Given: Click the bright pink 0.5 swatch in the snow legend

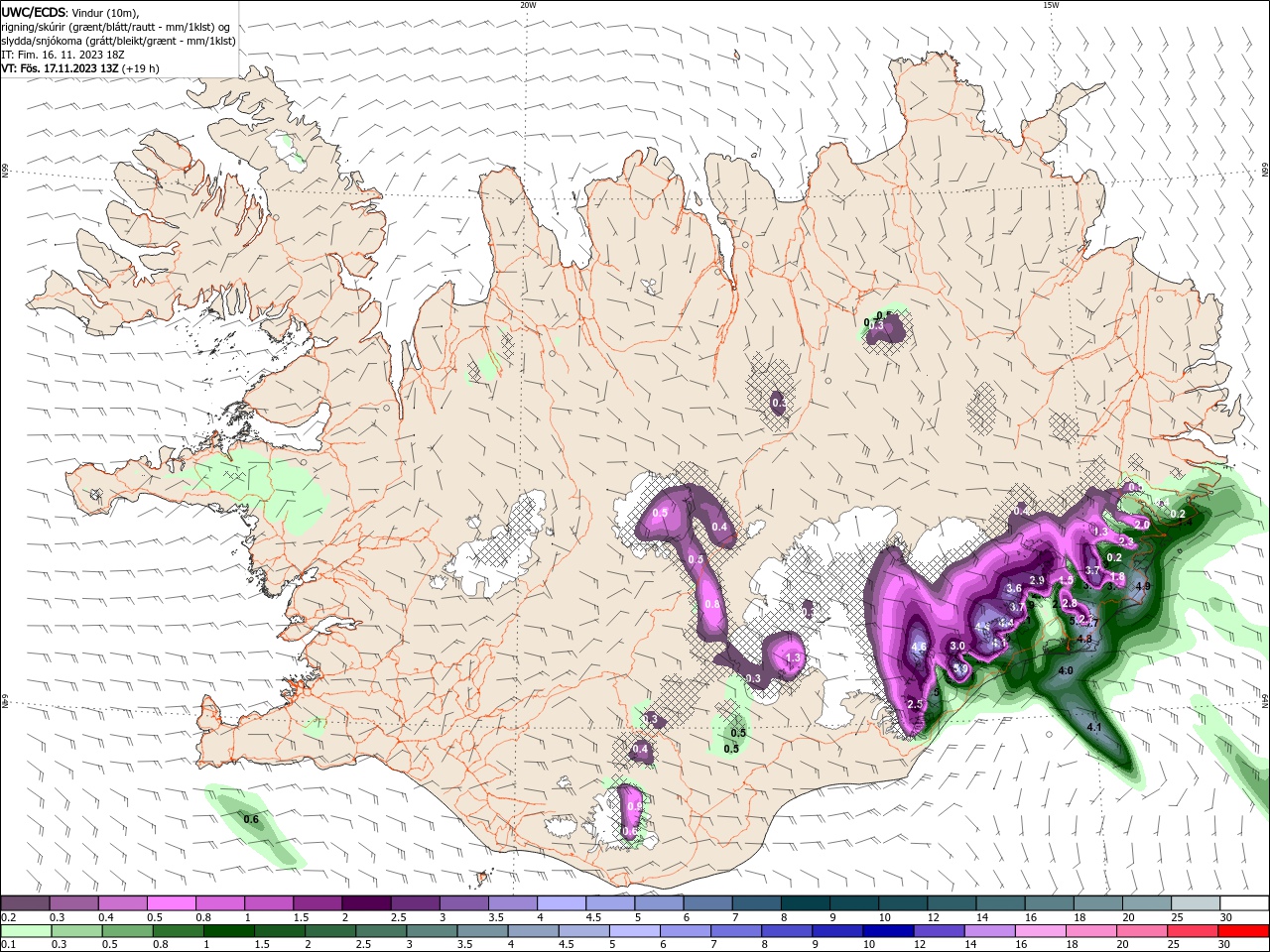Looking at the screenshot, I should click(171, 903).
